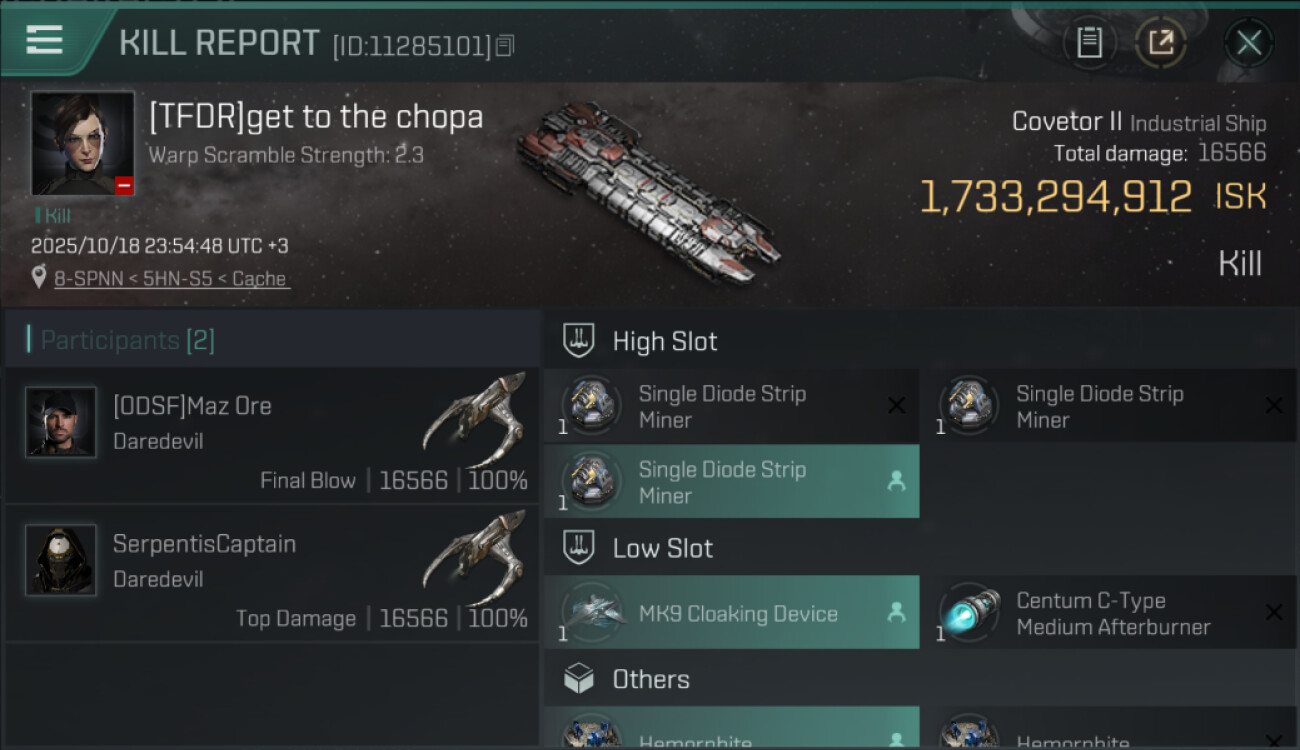Screen dimensions: 1300x750
Task: Select the Participants [2] tab
Action: [x=121, y=340]
